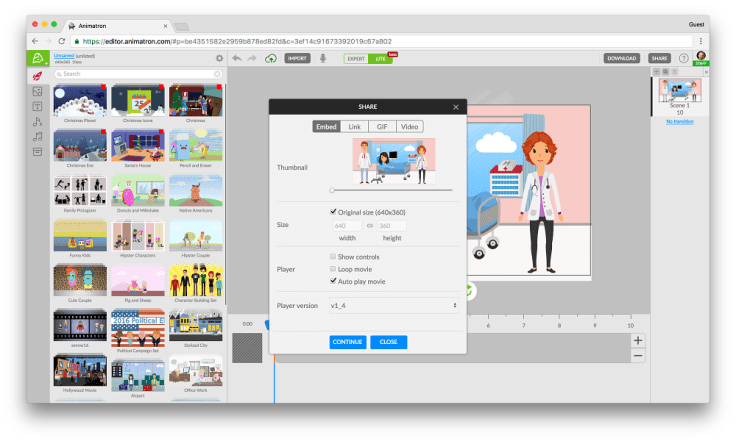
Task: Select the Political Campaign Set thumbnail
Action: click(x=138, y=328)
